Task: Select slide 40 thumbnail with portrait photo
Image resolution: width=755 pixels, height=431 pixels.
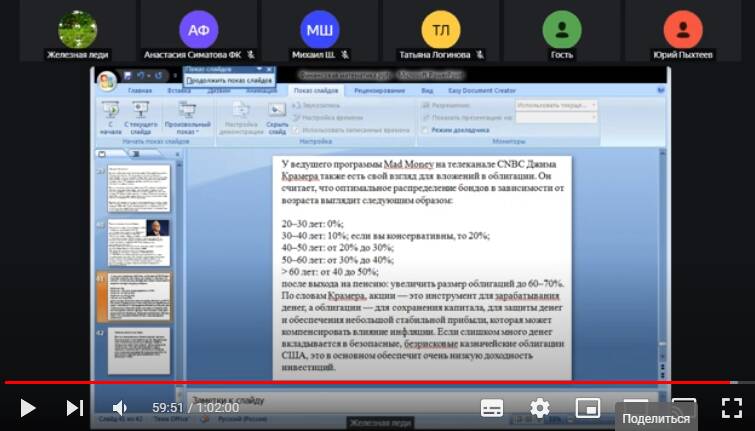Action: (x=139, y=243)
